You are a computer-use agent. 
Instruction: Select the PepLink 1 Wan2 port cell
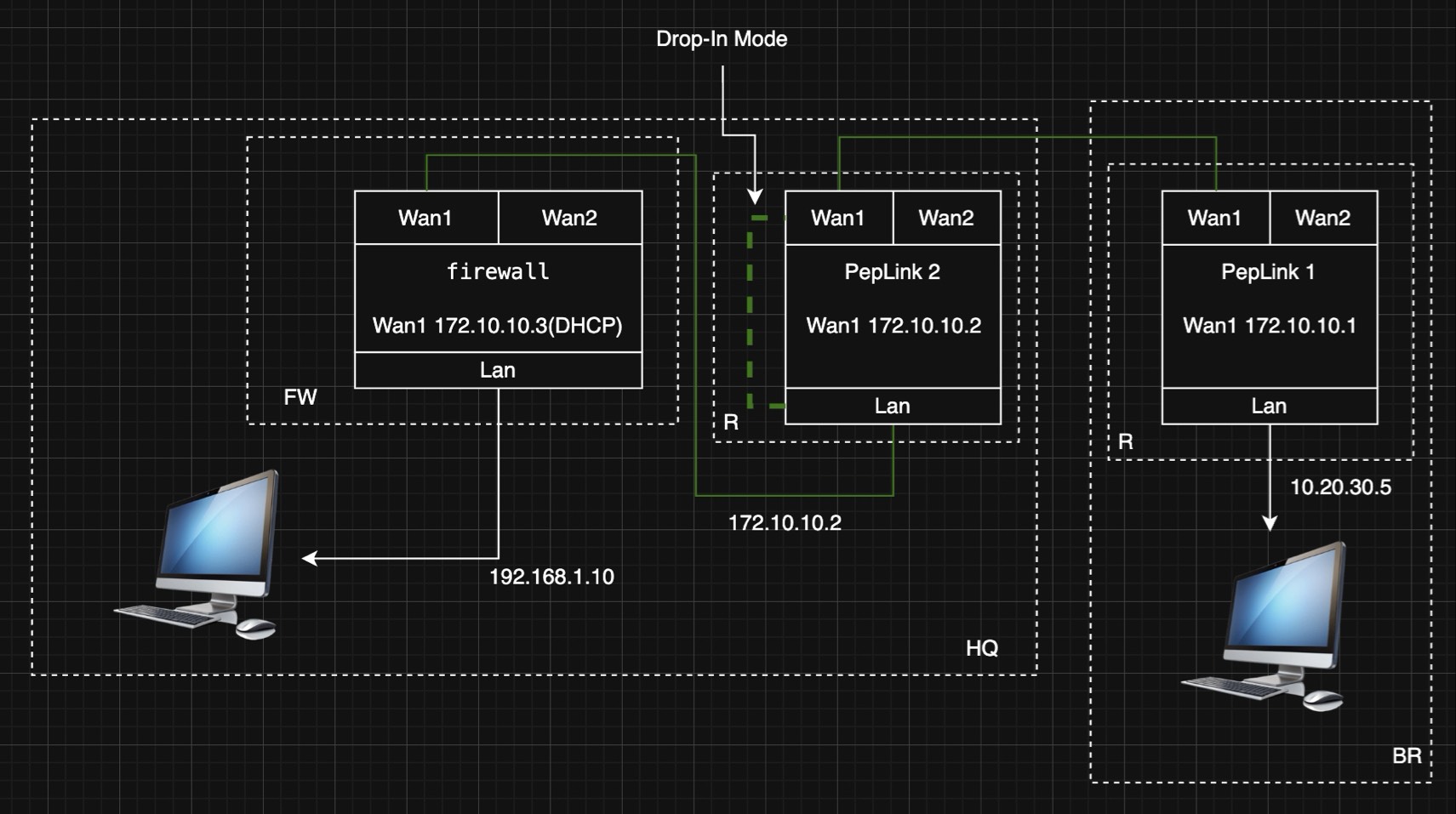tap(1322, 218)
